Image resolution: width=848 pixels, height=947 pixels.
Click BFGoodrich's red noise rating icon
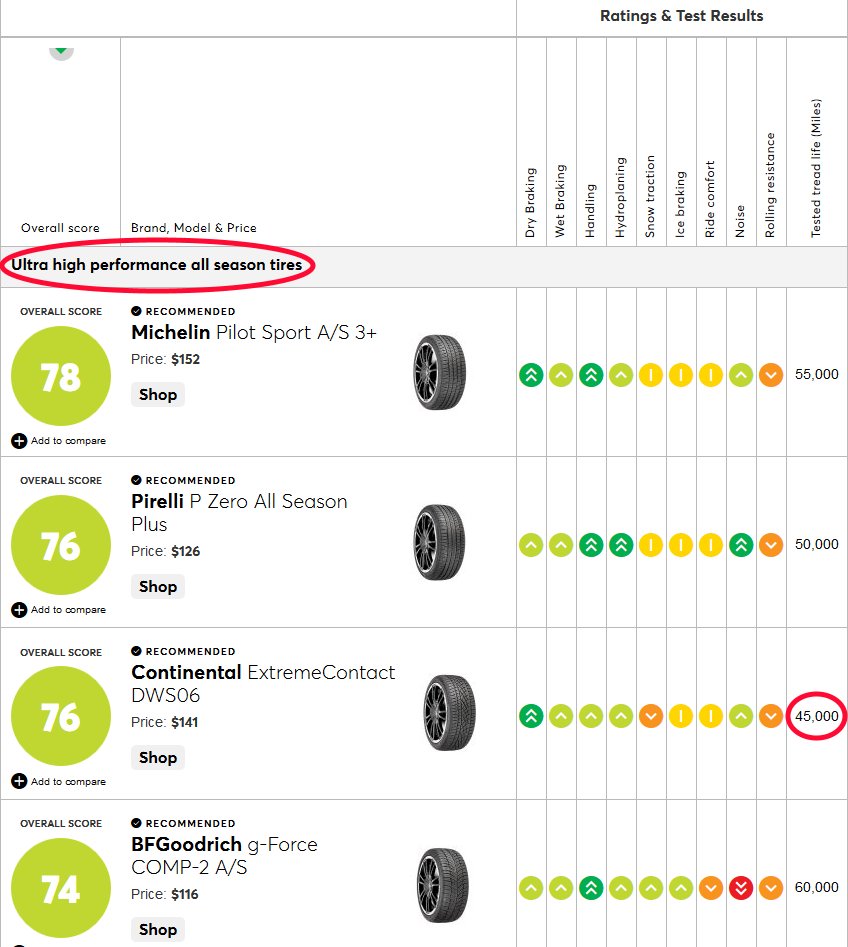point(741,888)
